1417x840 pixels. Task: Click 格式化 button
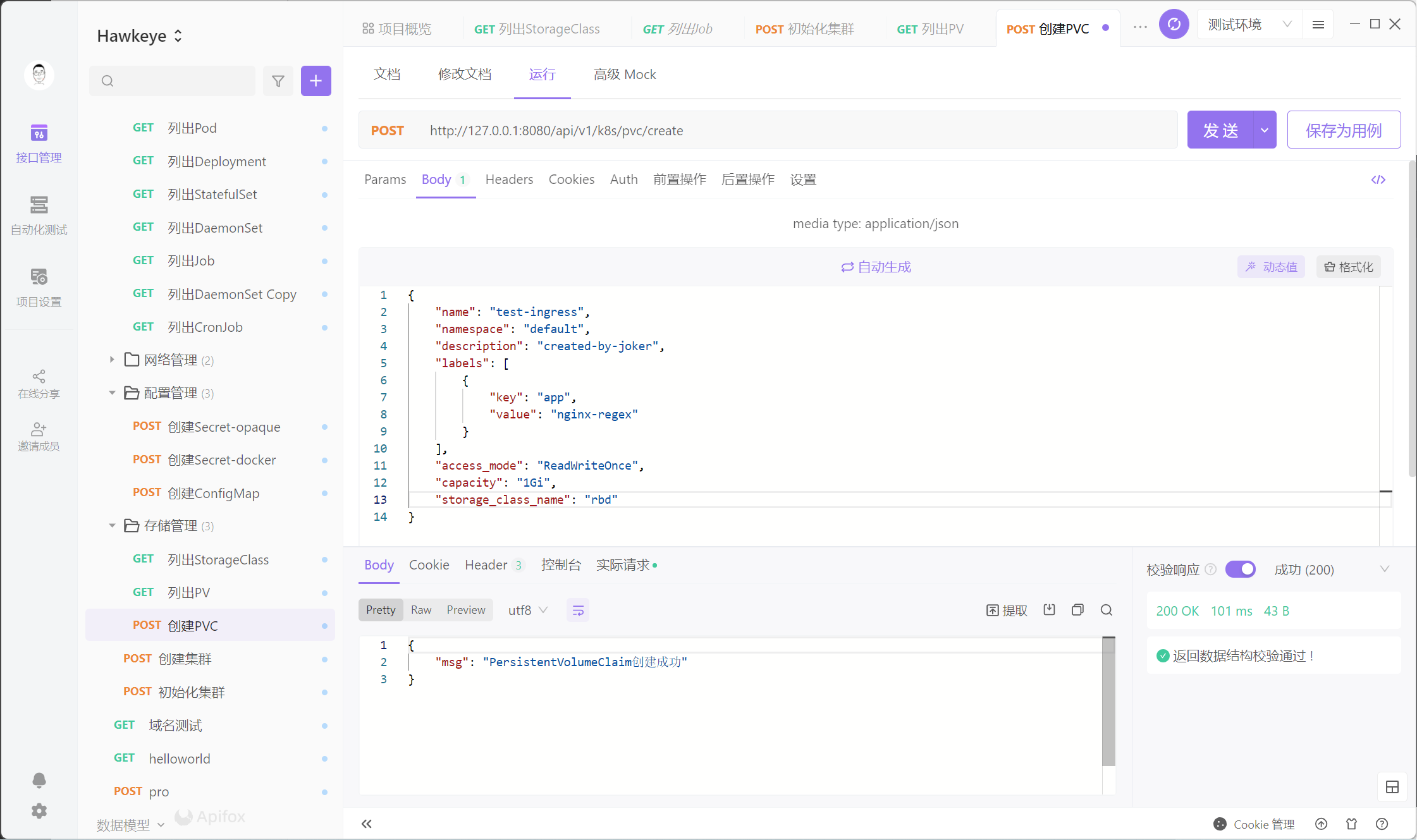pos(1349,267)
